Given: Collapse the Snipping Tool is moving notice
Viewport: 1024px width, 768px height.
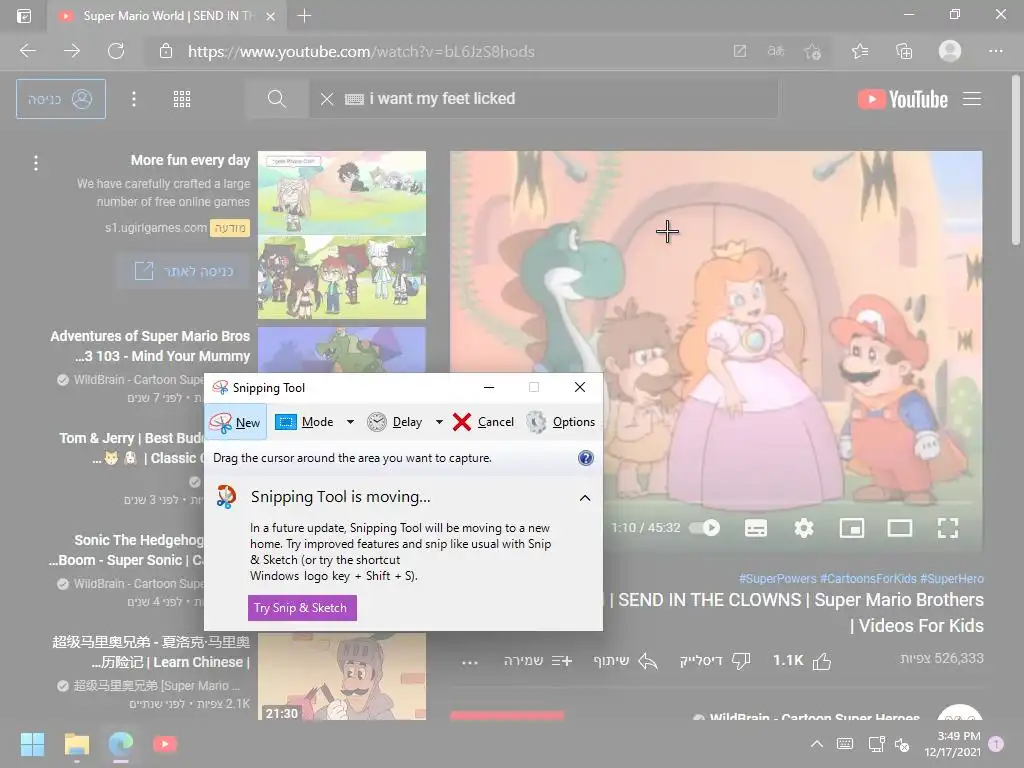Looking at the screenshot, I should pyautogui.click(x=584, y=498).
